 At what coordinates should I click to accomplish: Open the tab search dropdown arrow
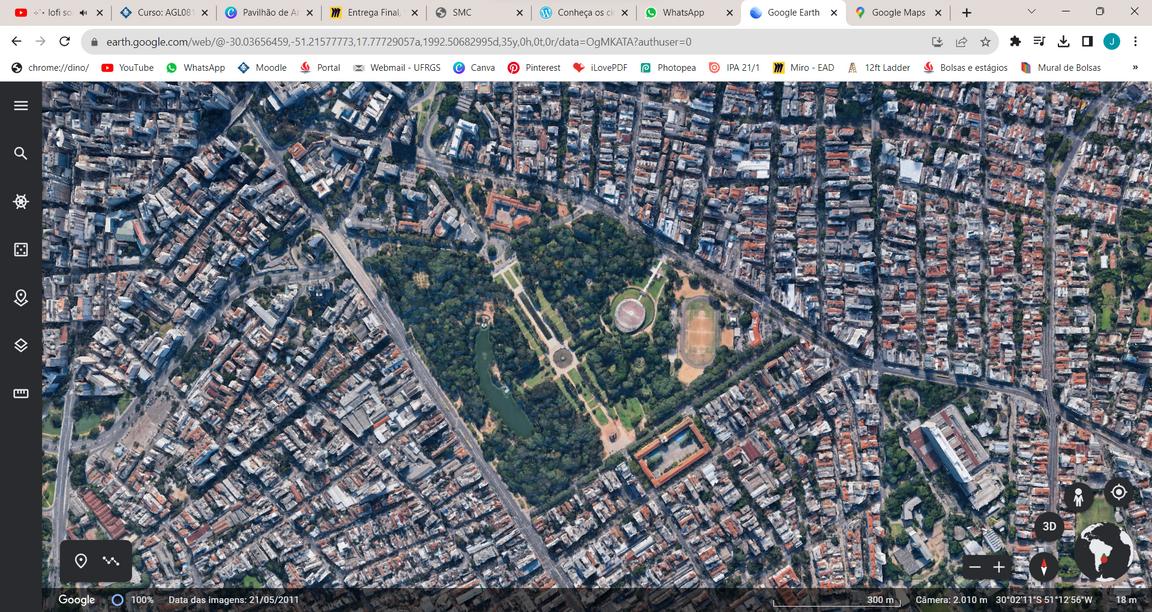click(1032, 12)
